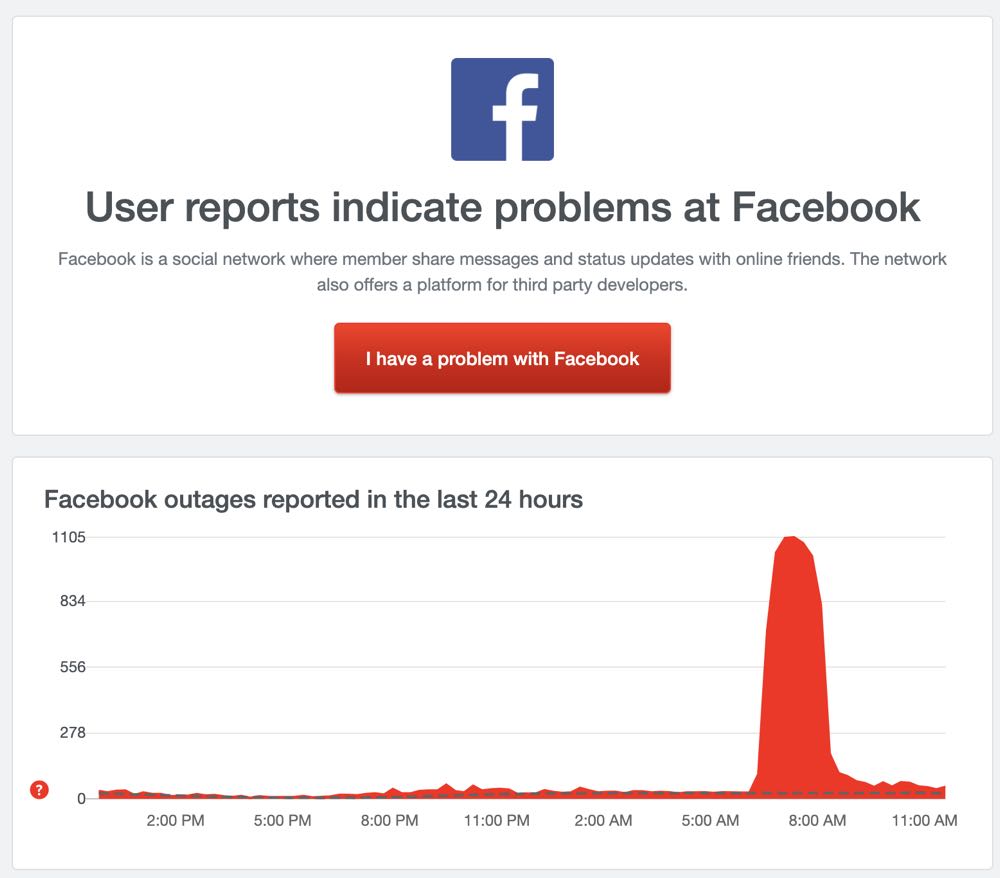The image size is (1000, 878).
Task: Click the 556 value on the y-axis
Action: tap(73, 667)
